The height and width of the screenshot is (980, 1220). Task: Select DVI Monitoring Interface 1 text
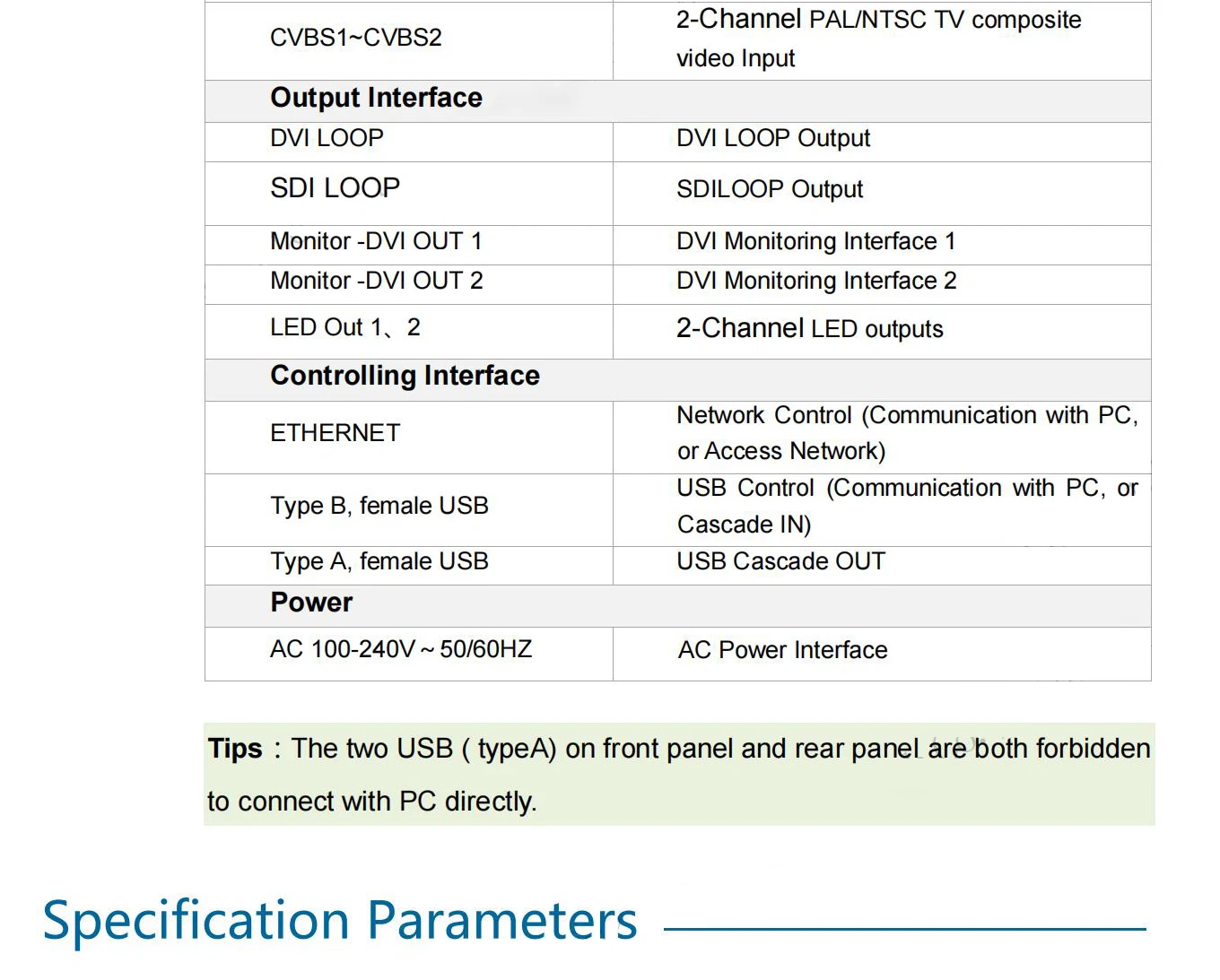tap(816, 241)
